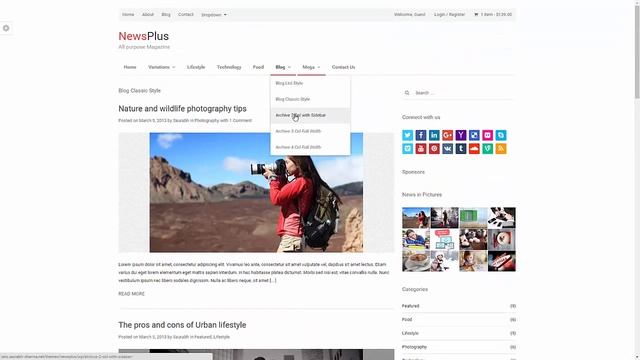Open the Pinterest social icon
This screenshot has width=640, height=360.
(434, 149)
